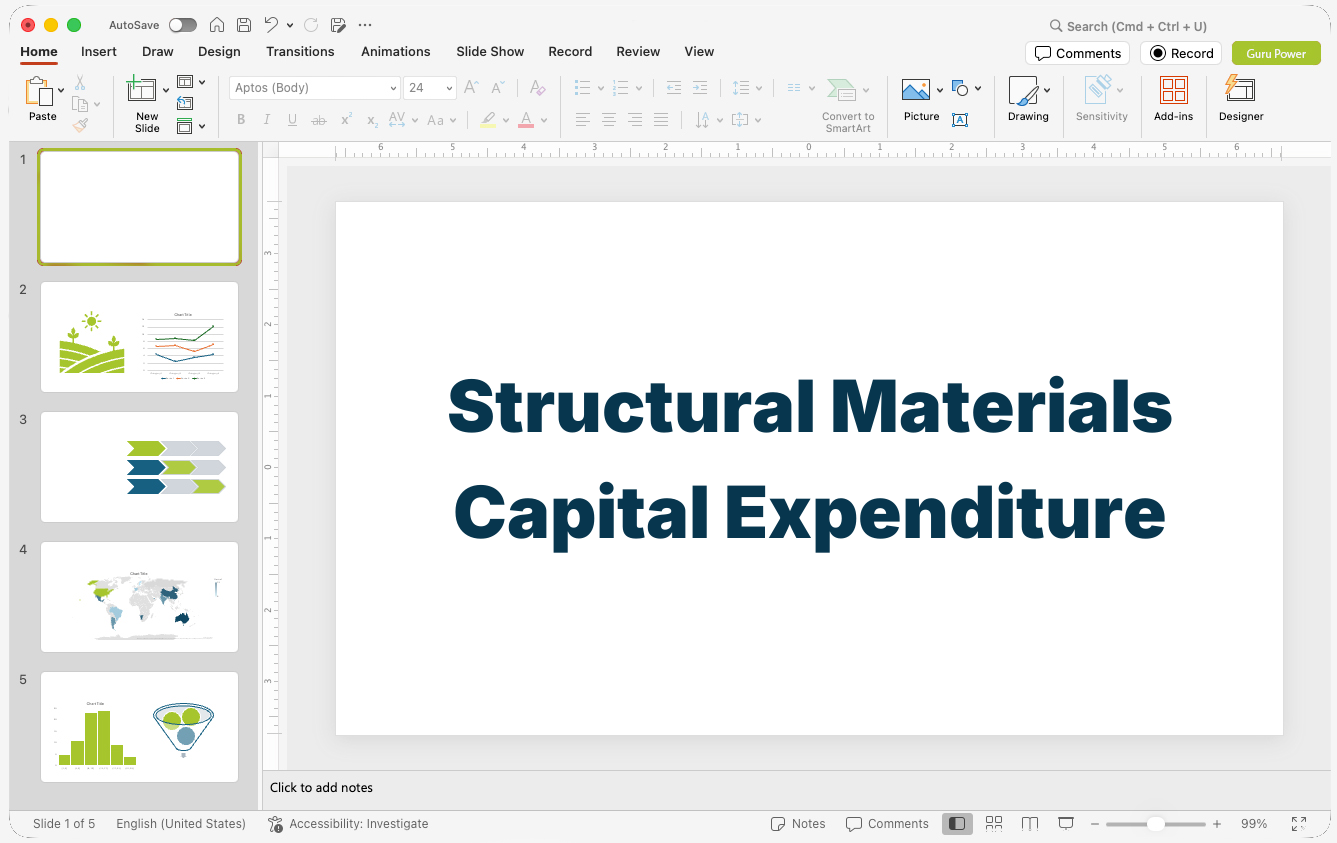Open Slide Sorter view icon
The image size is (1337, 843).
(994, 824)
